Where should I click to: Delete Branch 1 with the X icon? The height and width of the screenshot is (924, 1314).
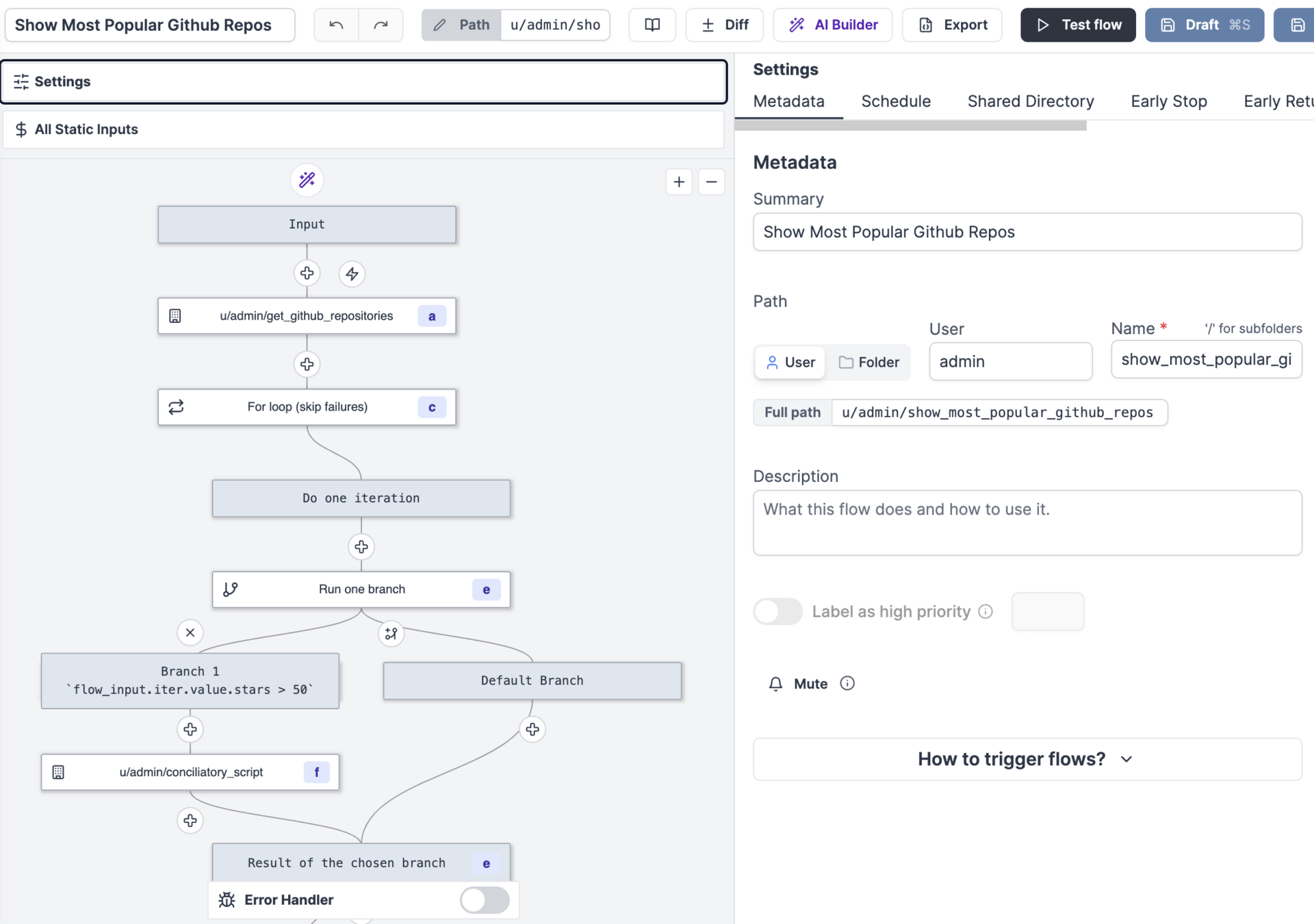click(x=190, y=632)
